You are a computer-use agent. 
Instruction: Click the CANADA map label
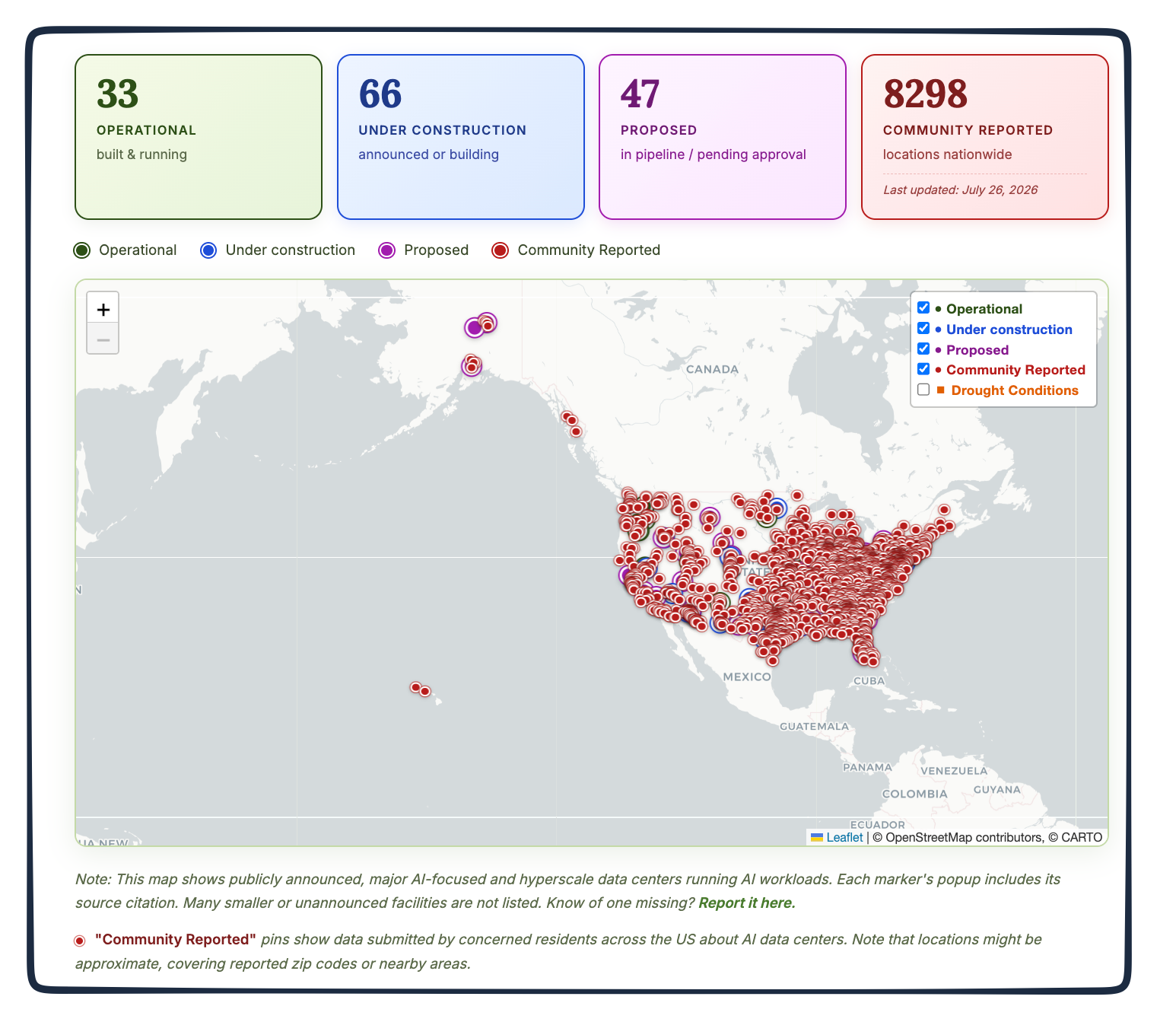coord(712,369)
